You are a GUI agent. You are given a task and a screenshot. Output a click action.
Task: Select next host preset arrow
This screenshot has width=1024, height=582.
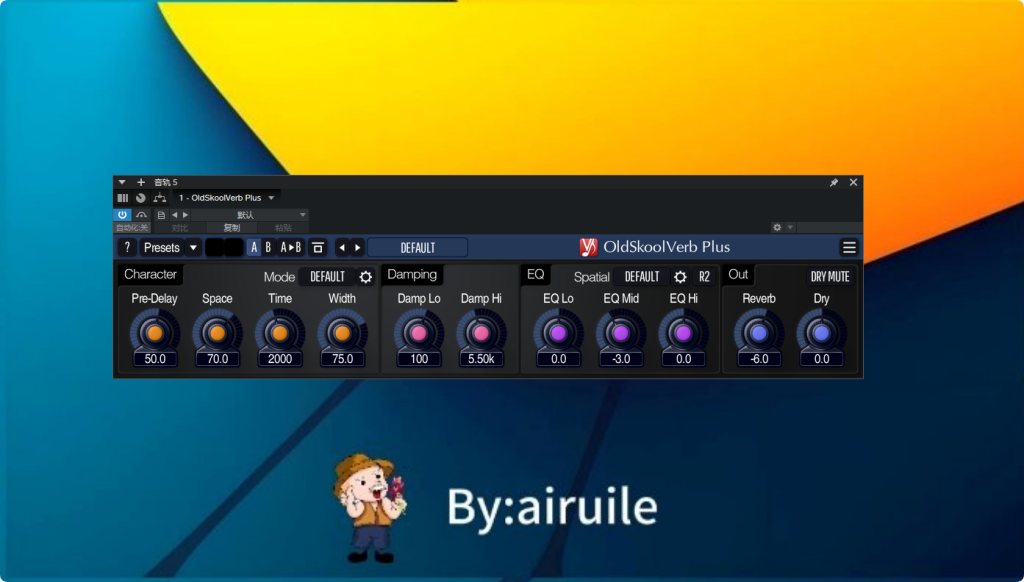point(185,214)
